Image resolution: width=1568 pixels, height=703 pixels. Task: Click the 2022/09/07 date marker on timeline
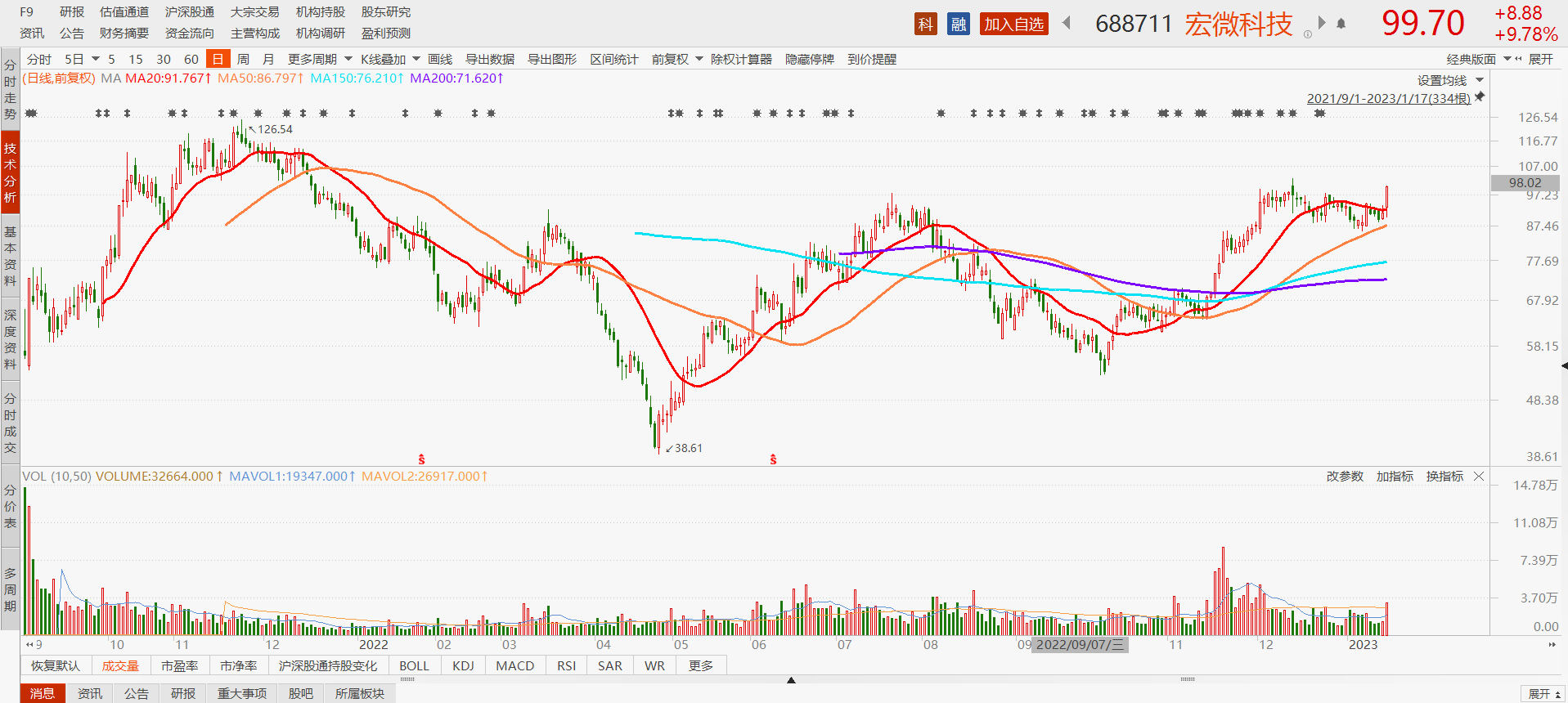pyautogui.click(x=1080, y=645)
